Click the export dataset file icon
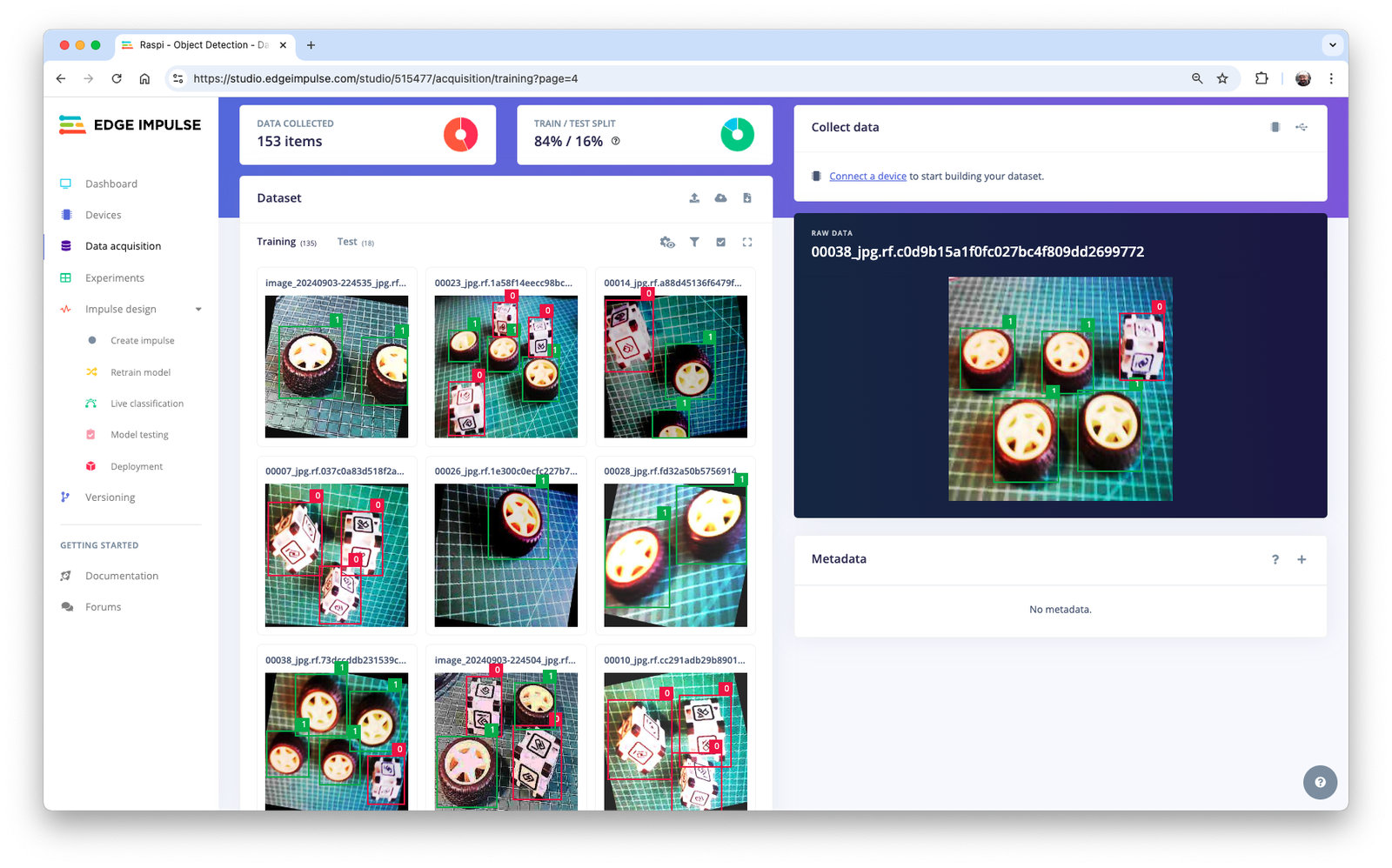 pos(747,198)
